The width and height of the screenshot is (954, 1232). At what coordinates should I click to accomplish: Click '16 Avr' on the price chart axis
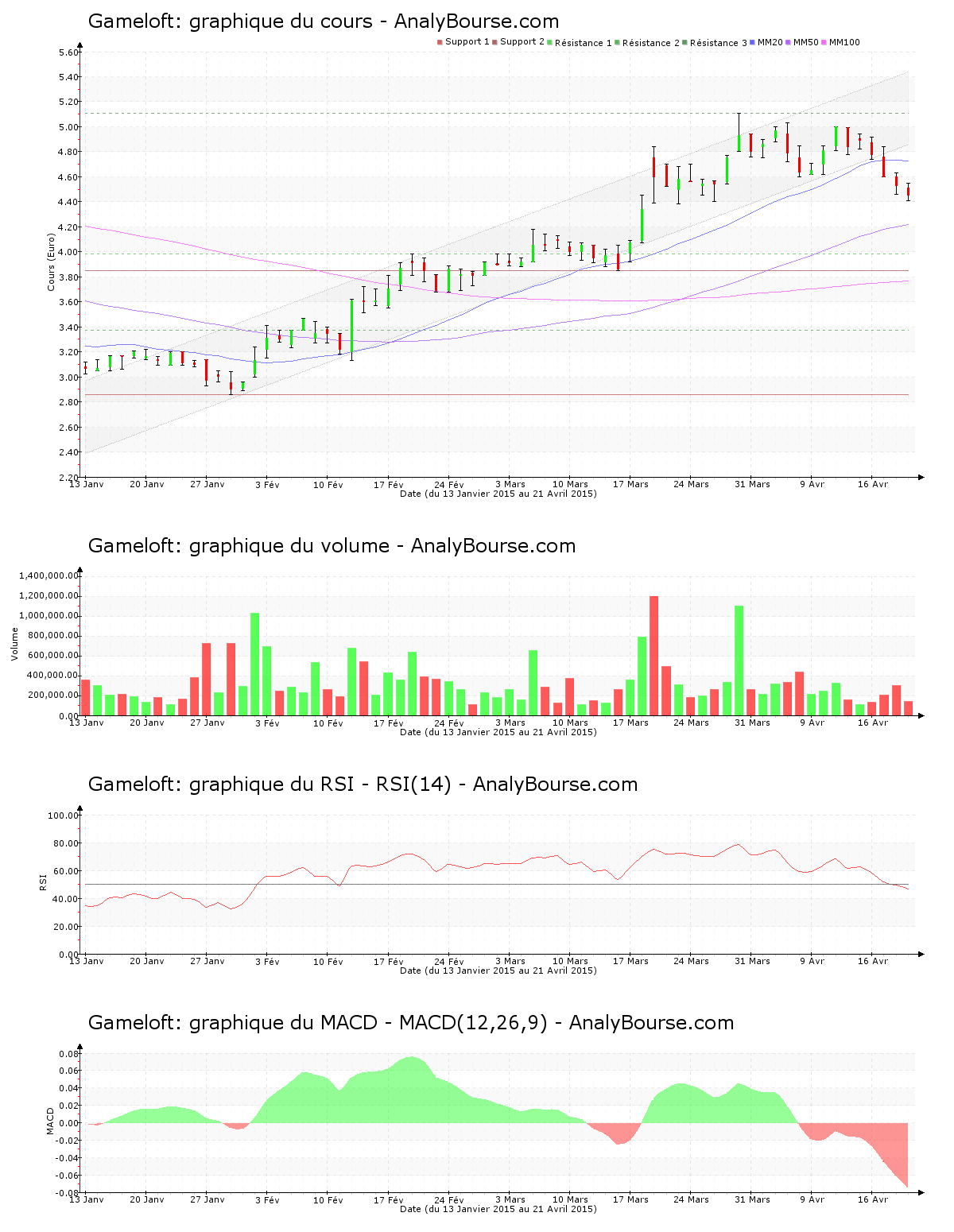(x=872, y=484)
